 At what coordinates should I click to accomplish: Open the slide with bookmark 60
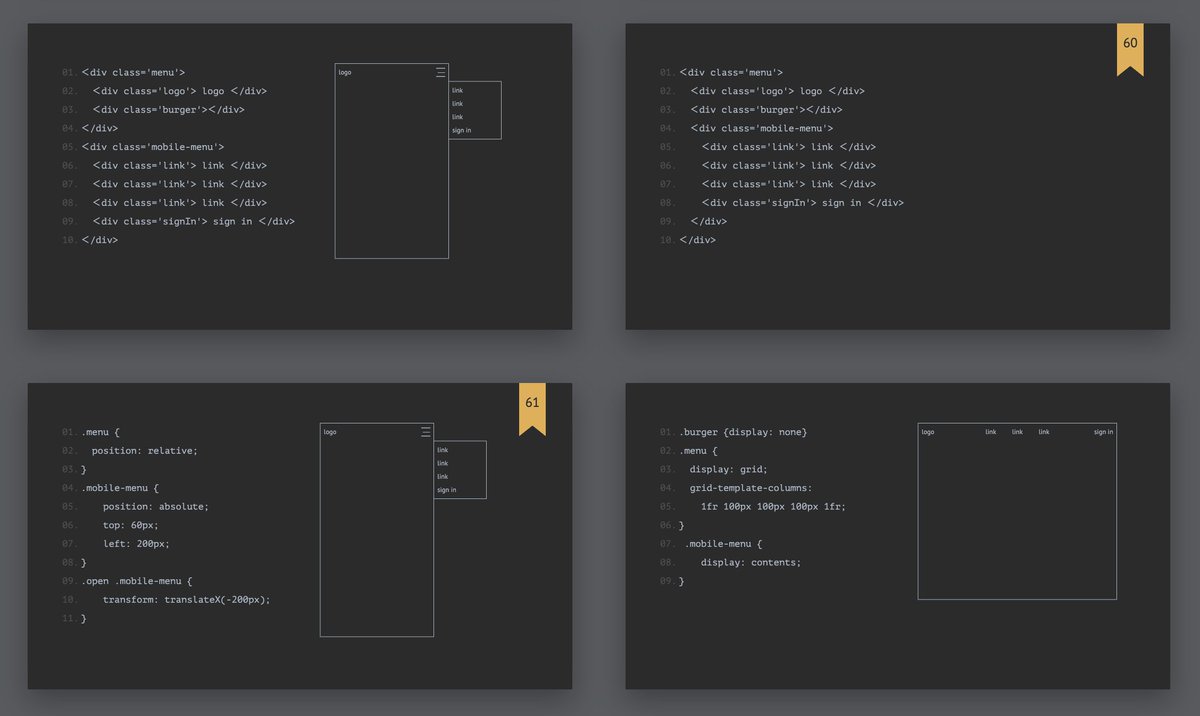click(898, 177)
